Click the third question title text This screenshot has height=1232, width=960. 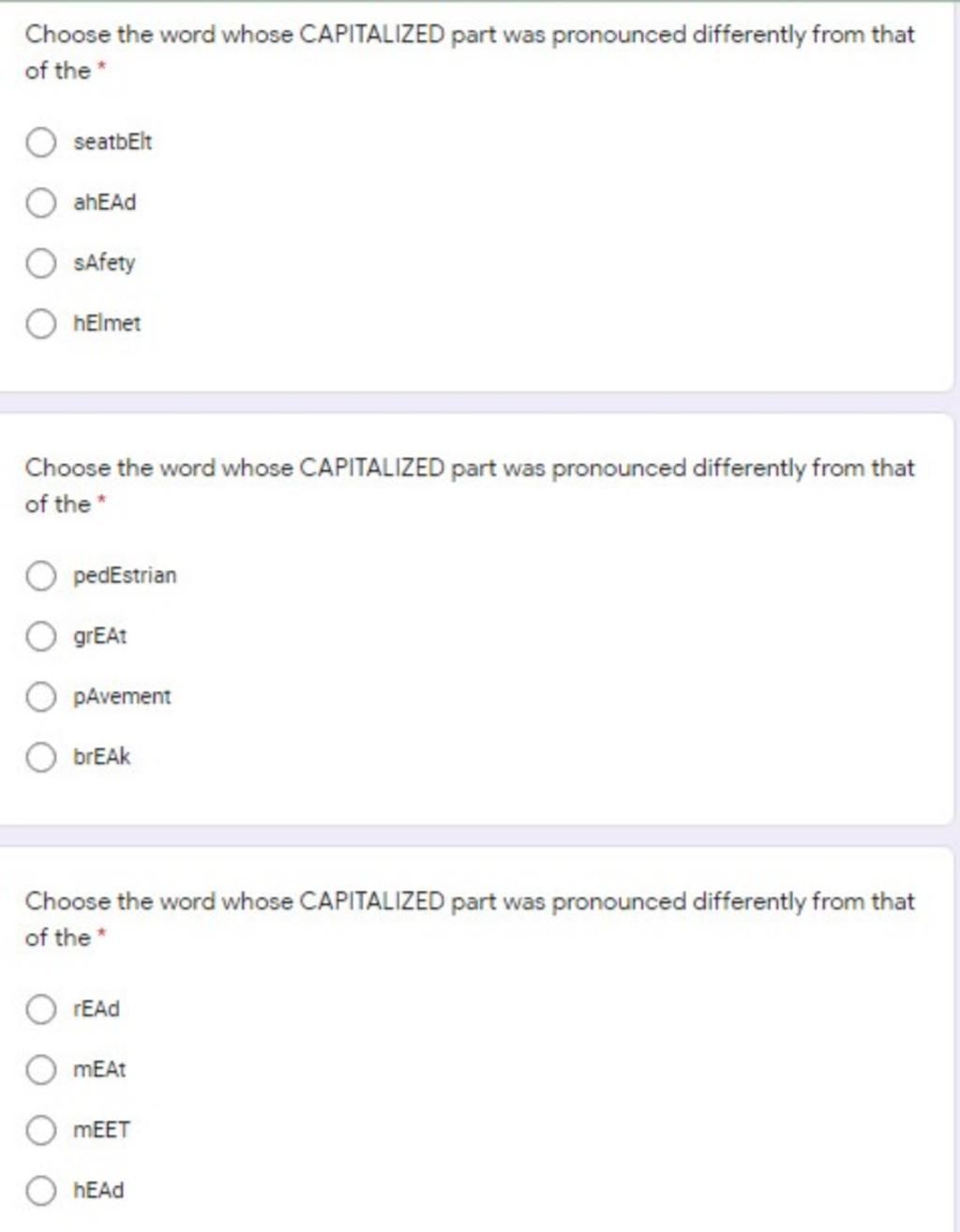pyautogui.click(x=470, y=919)
